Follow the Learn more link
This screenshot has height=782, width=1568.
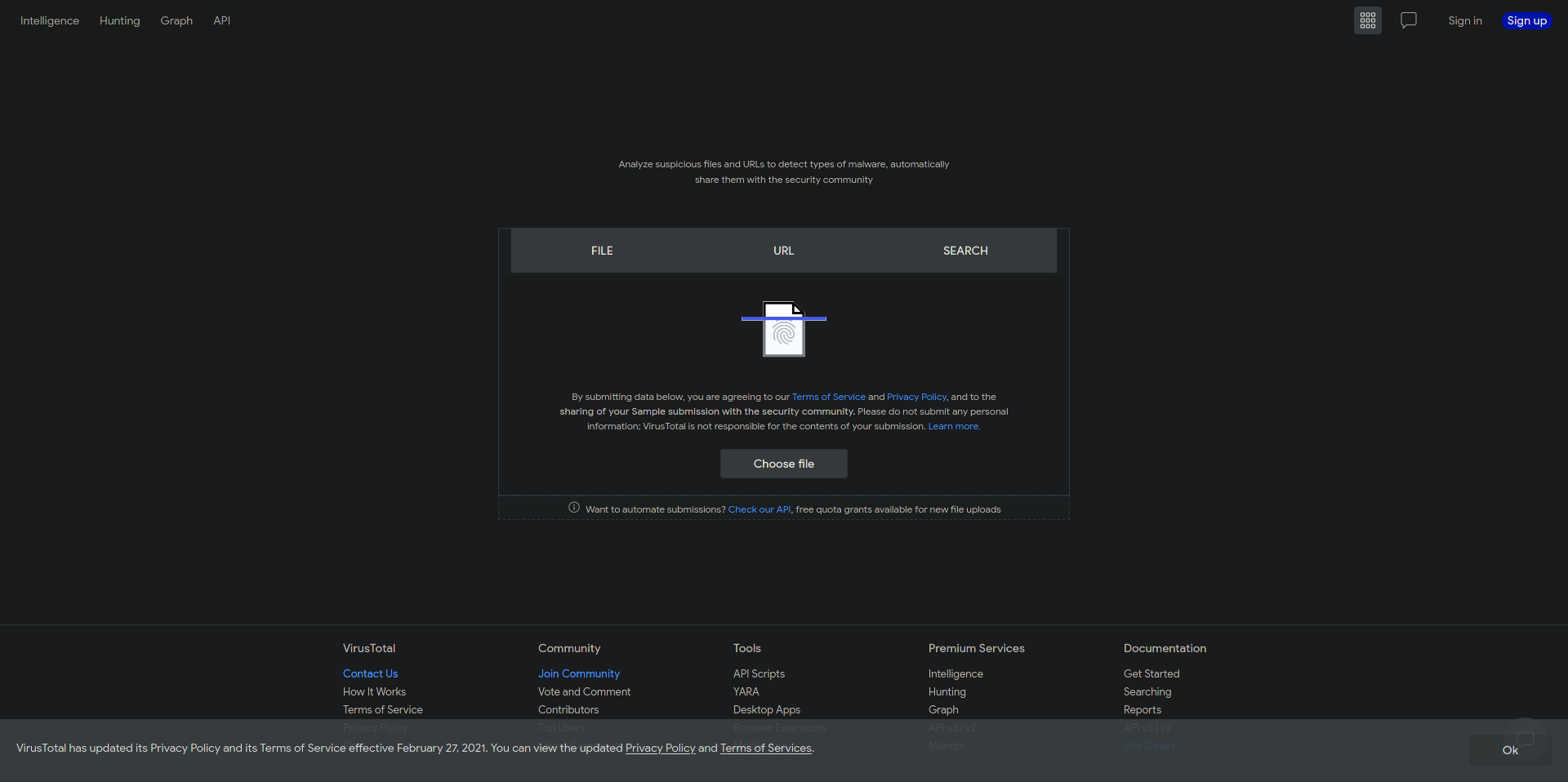(x=954, y=426)
